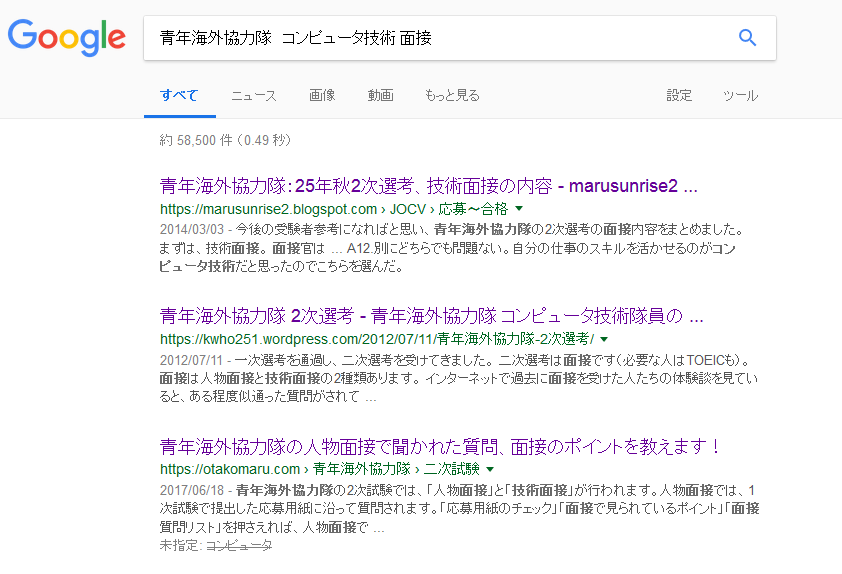Image resolution: width=842 pixels, height=574 pixels.
Task: Open 設定 options
Action: [679, 96]
